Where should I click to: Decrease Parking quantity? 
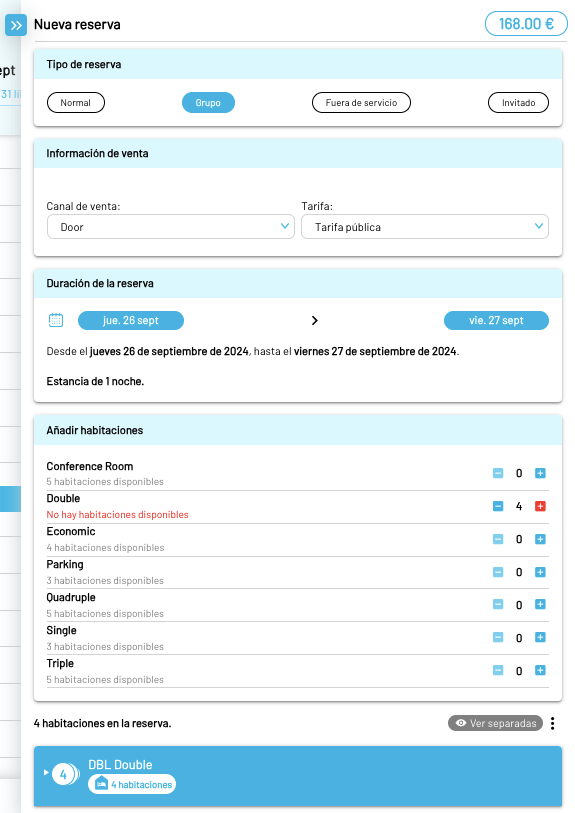(498, 572)
